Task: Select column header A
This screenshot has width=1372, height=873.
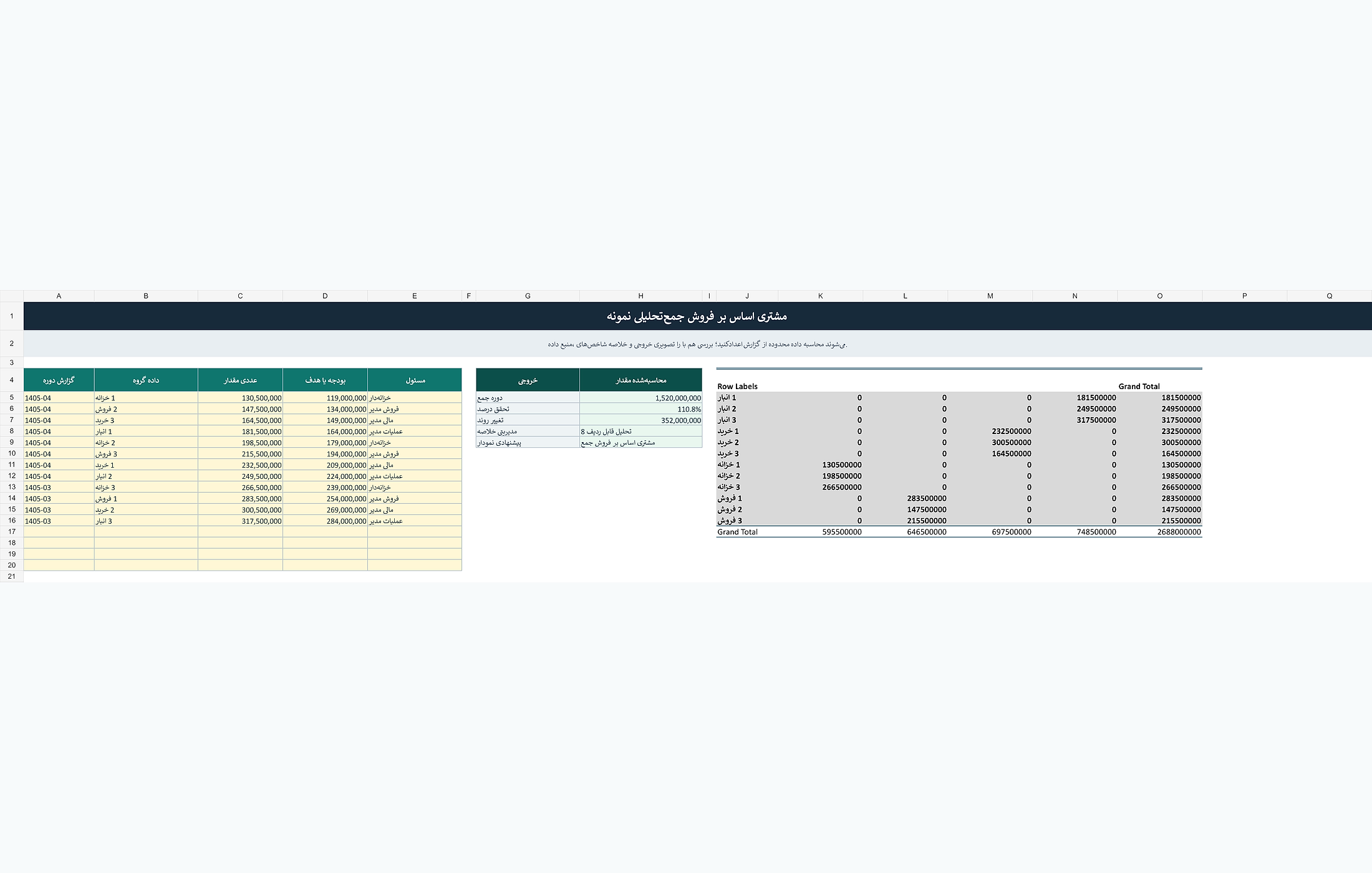Action: coord(59,296)
